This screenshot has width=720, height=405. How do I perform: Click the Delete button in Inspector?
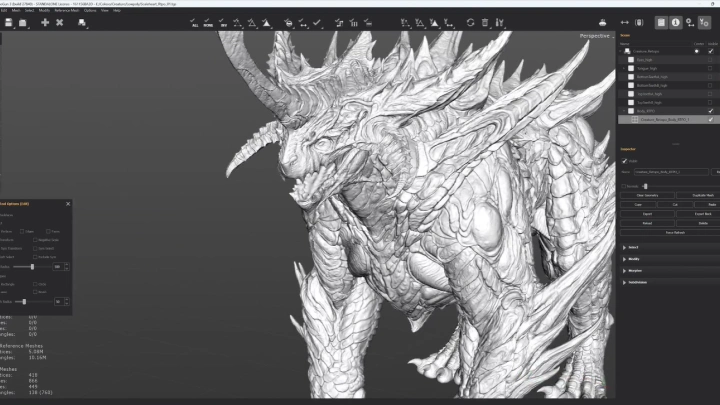click(698, 223)
